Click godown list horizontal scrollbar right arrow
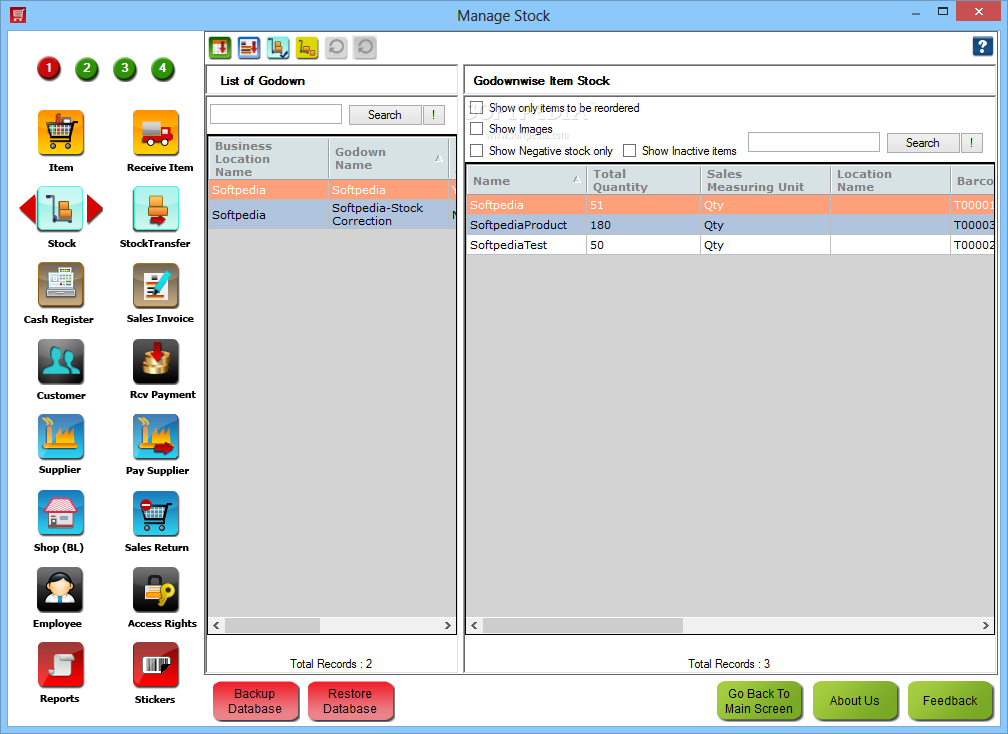The image size is (1008, 734). pyautogui.click(x=448, y=625)
